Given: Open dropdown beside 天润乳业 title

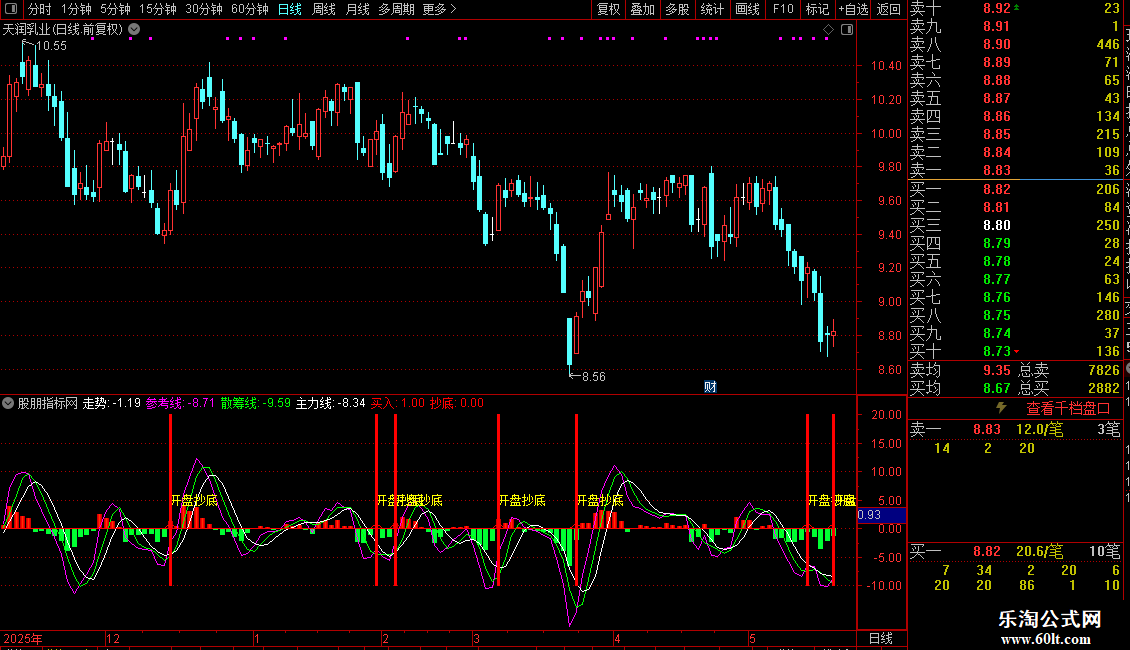Looking at the screenshot, I should point(134,30).
